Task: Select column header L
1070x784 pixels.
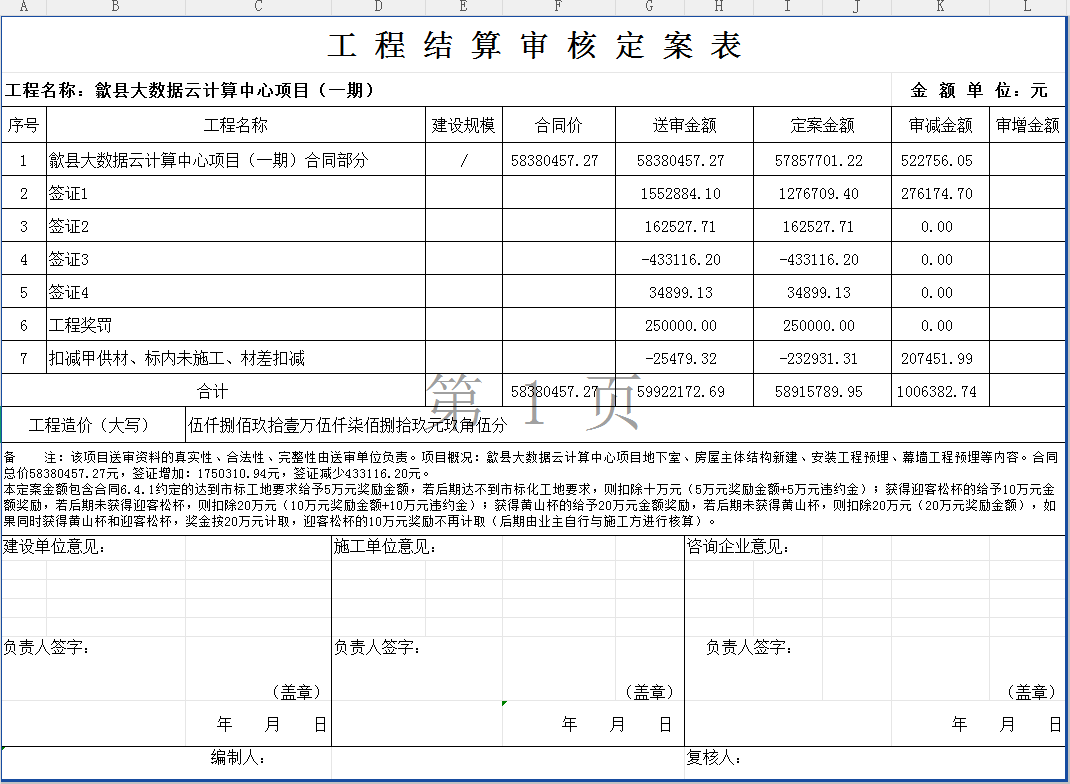Action: point(1027,7)
